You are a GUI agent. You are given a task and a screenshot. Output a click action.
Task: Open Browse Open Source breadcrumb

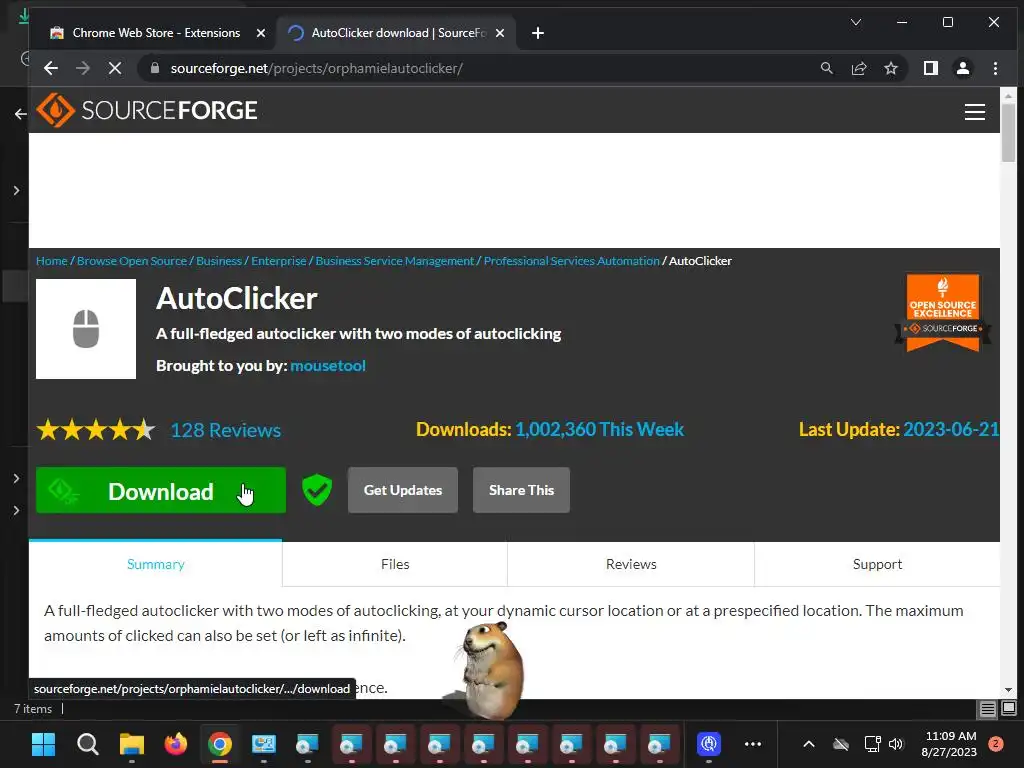click(x=132, y=261)
